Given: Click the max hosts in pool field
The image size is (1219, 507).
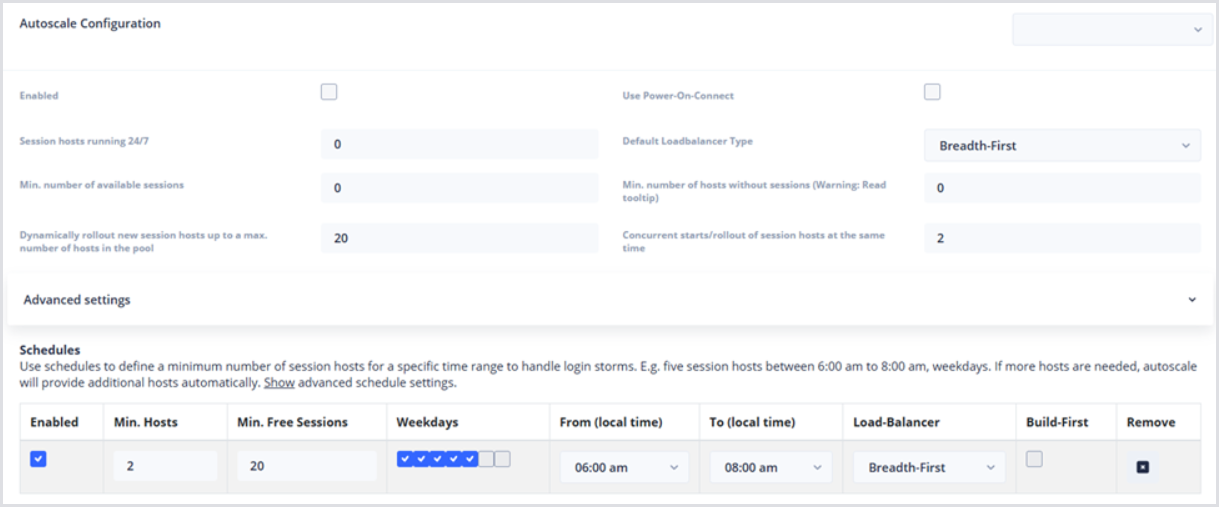Looking at the screenshot, I should [459, 238].
